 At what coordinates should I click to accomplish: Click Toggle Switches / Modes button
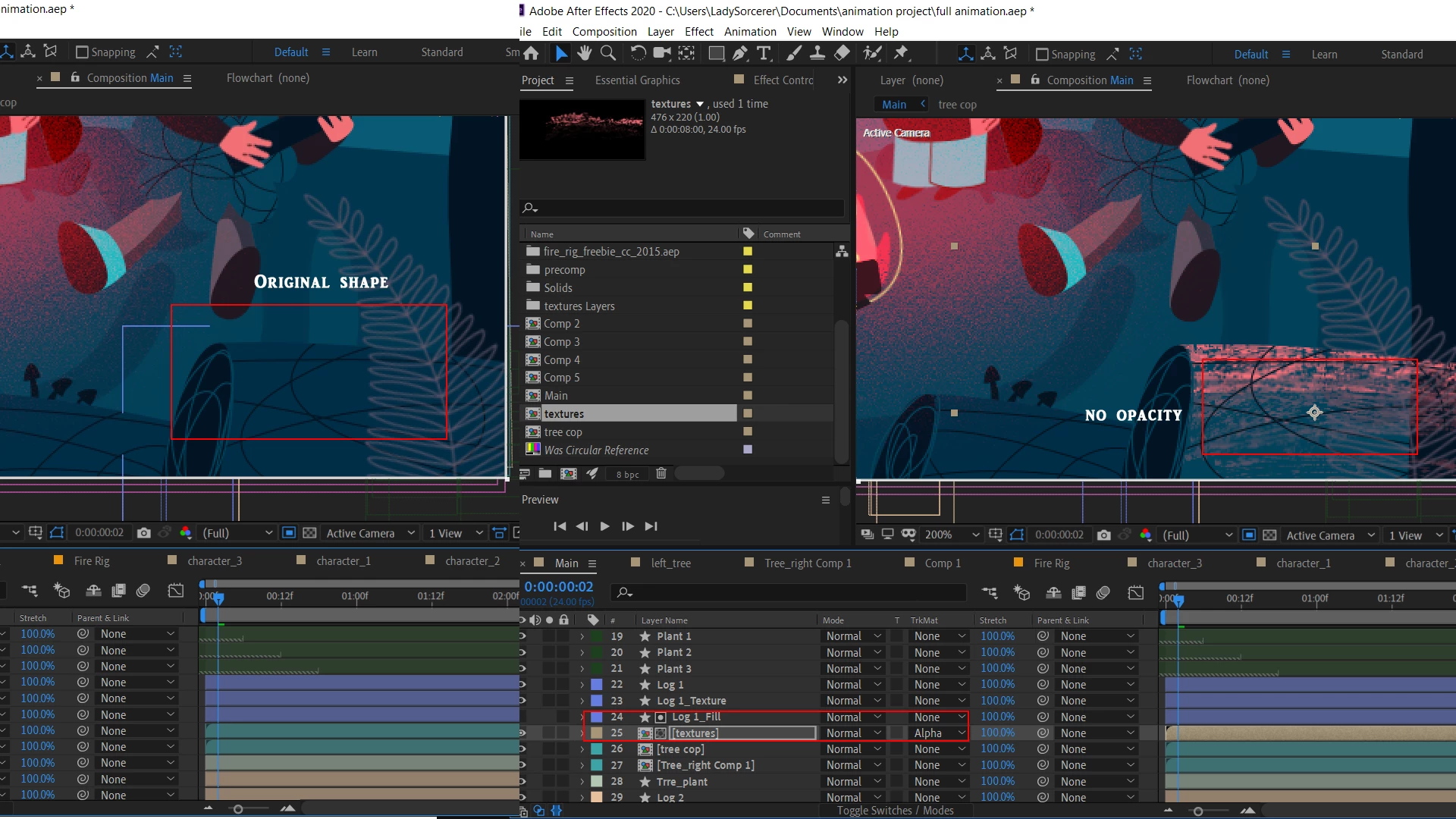tap(895, 811)
